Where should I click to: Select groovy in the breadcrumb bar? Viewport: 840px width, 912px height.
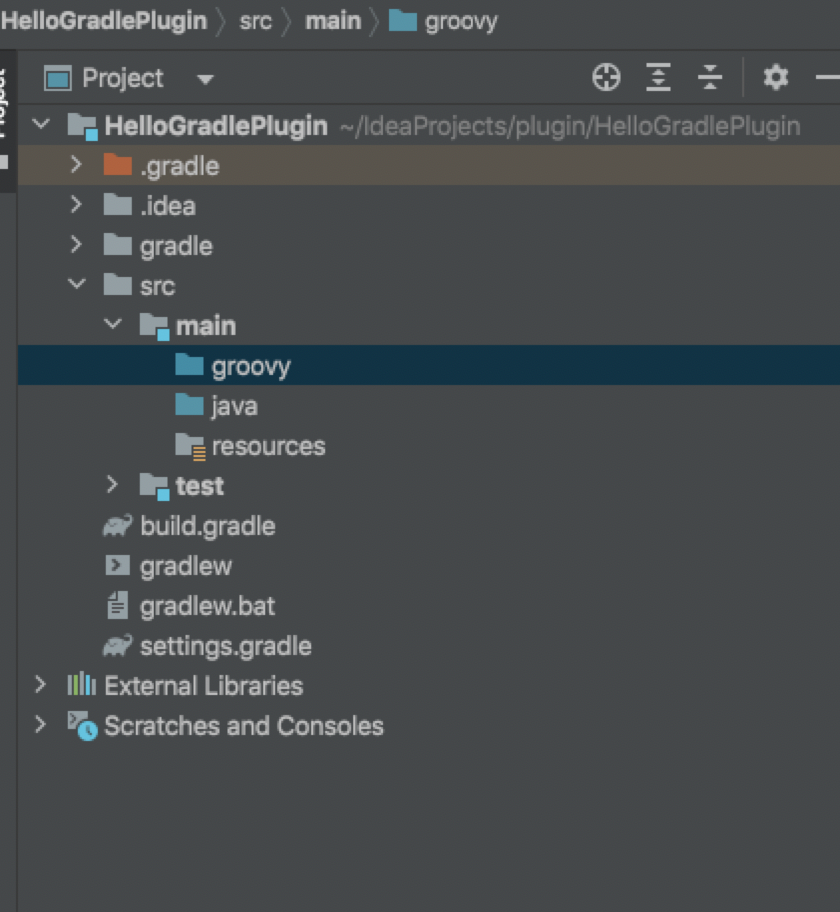(461, 23)
